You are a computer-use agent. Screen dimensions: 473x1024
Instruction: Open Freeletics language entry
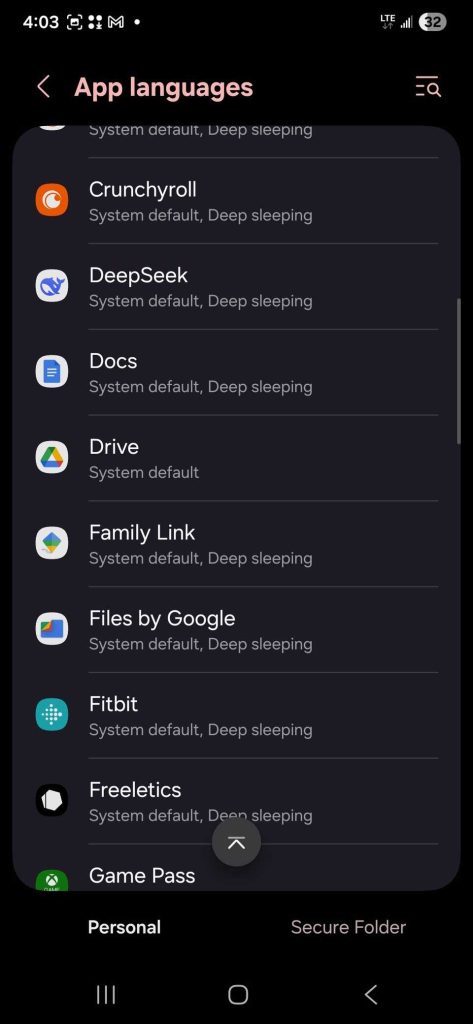point(236,801)
